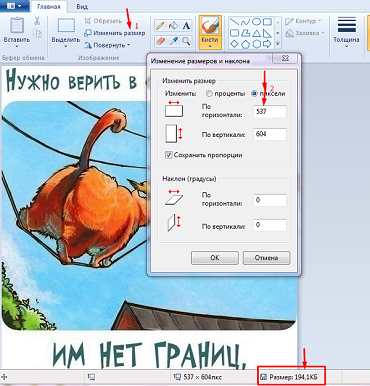Confirm the dialog with OK
Viewport: 370px width, 386px height.
click(215, 258)
